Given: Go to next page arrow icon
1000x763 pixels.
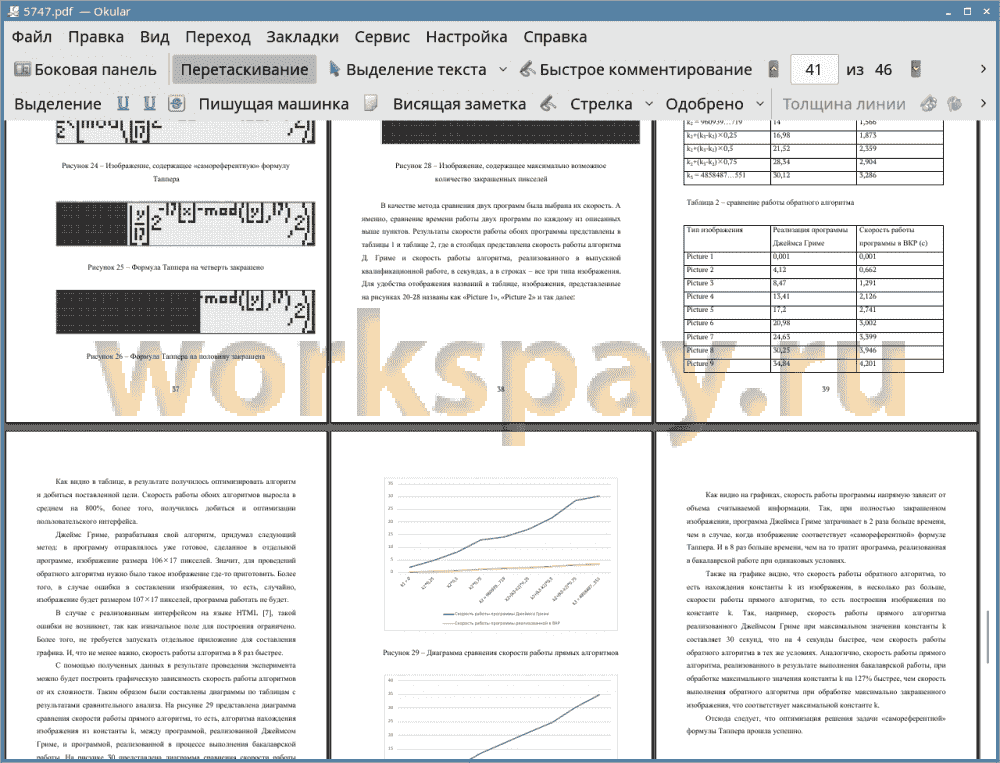Looking at the screenshot, I should point(916,69).
